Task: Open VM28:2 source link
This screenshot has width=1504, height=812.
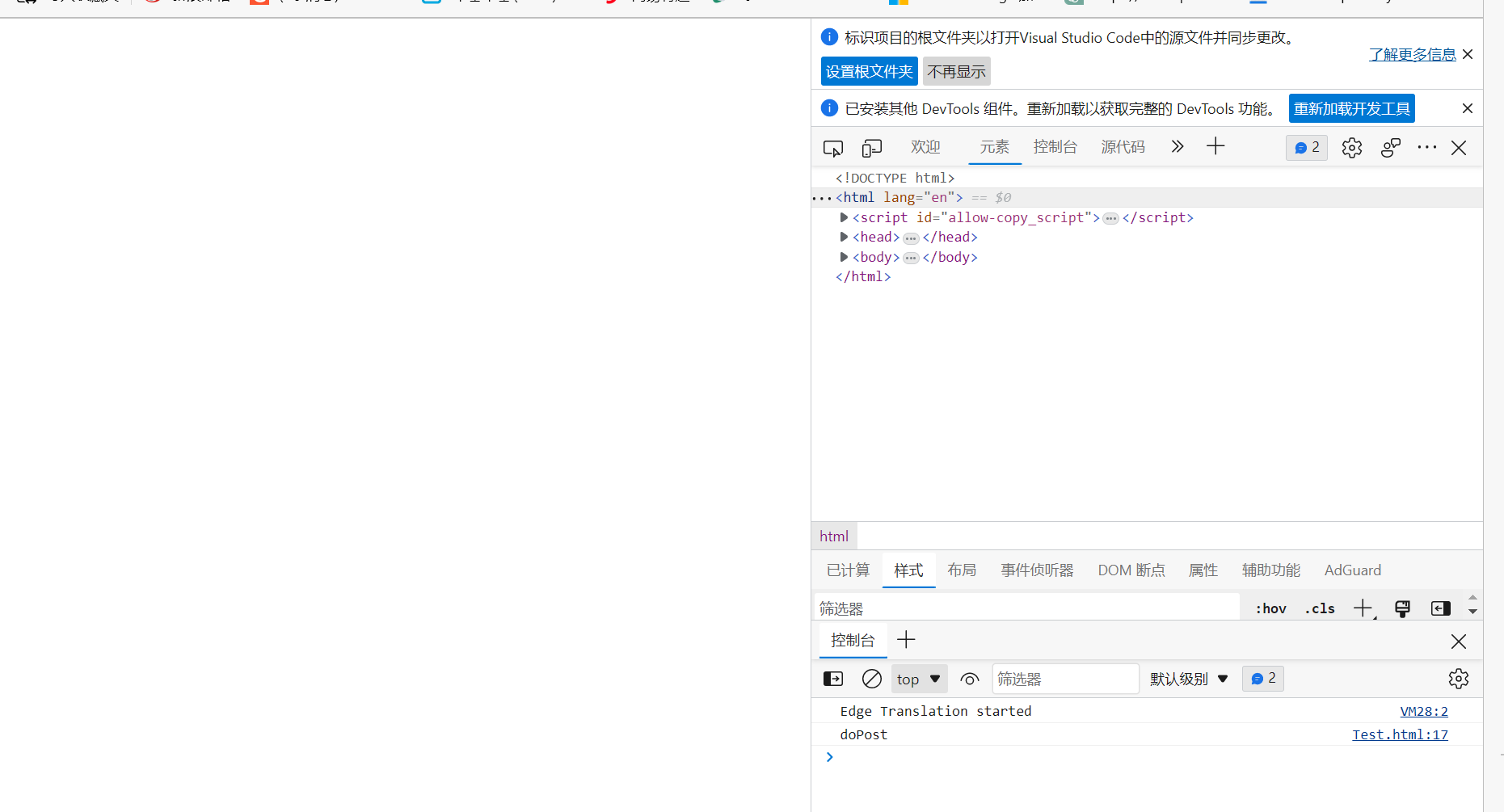Action: coord(1424,711)
